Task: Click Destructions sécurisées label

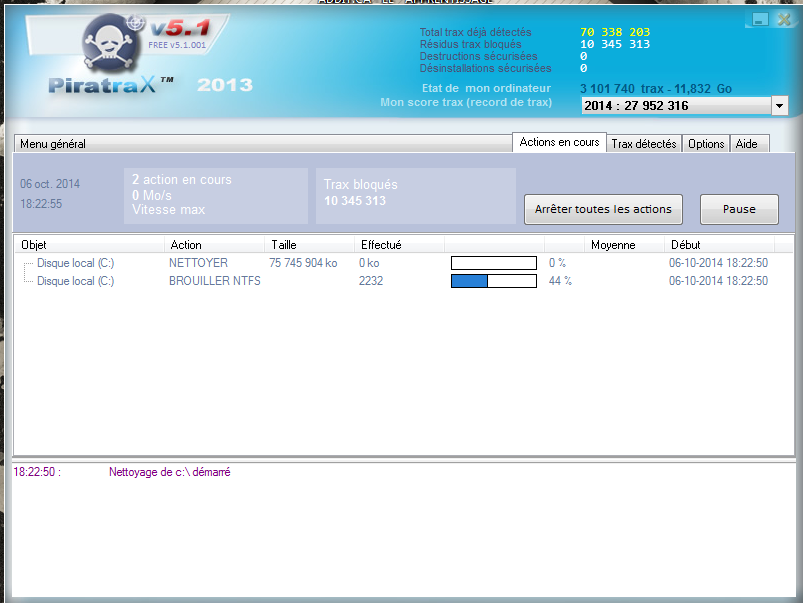Action: [478, 56]
